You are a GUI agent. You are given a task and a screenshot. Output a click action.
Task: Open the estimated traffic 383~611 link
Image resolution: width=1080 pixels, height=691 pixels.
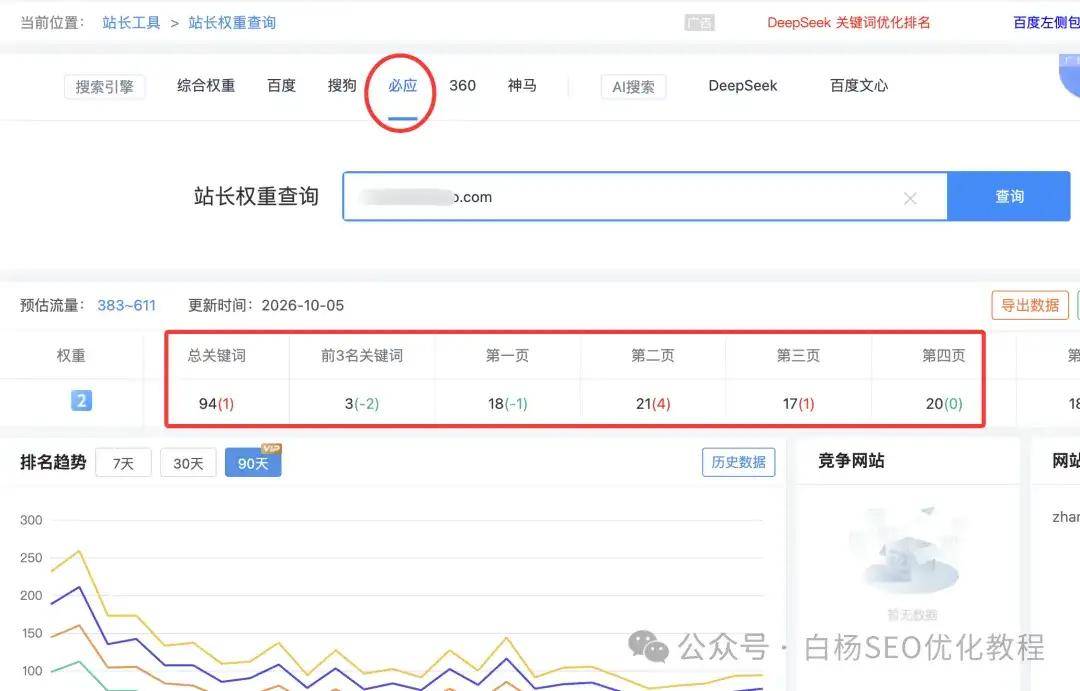pos(127,305)
